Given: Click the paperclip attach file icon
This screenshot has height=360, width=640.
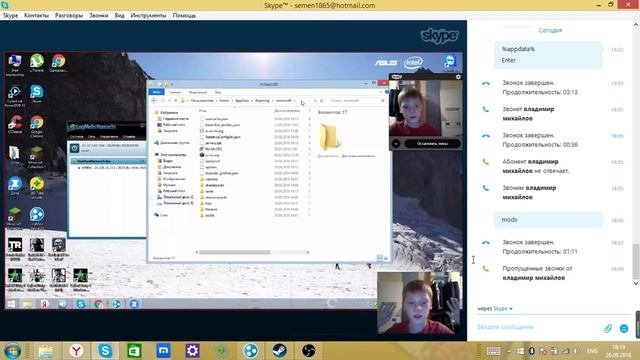Looking at the screenshot, I should (x=608, y=328).
